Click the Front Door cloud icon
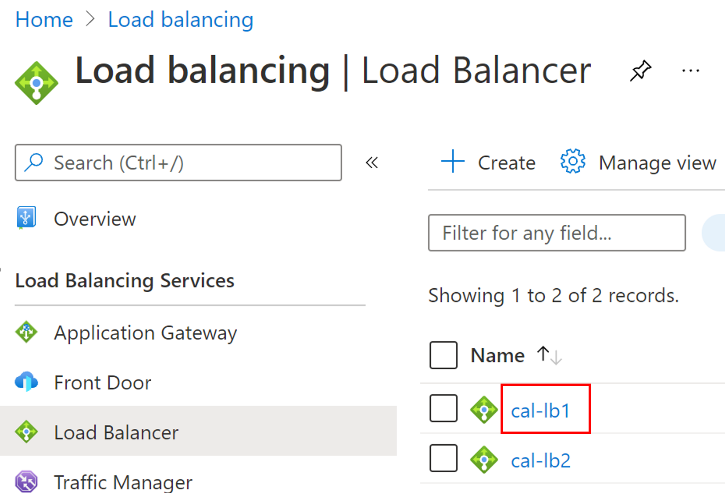 point(26,382)
